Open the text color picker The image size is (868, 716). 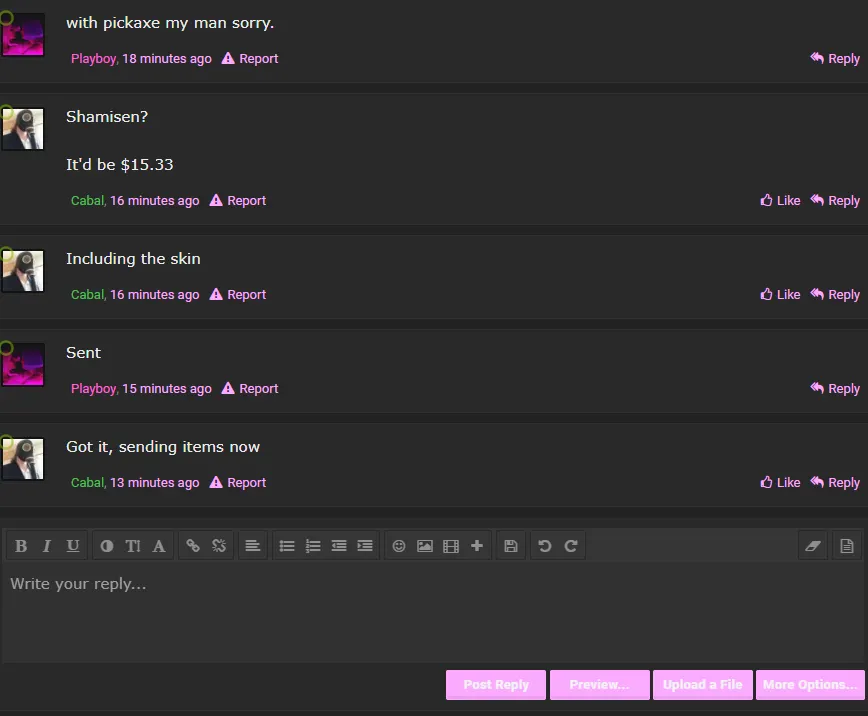(107, 546)
